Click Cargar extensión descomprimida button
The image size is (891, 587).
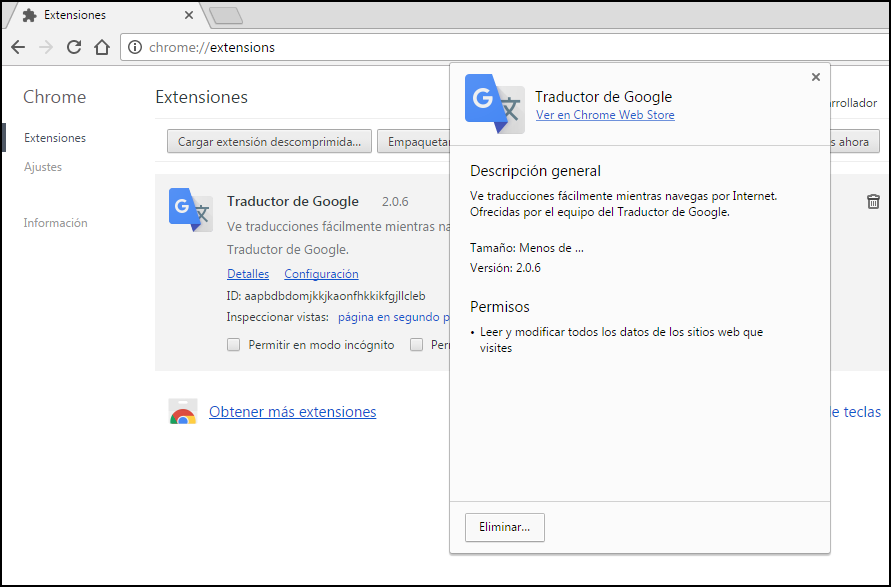269,142
